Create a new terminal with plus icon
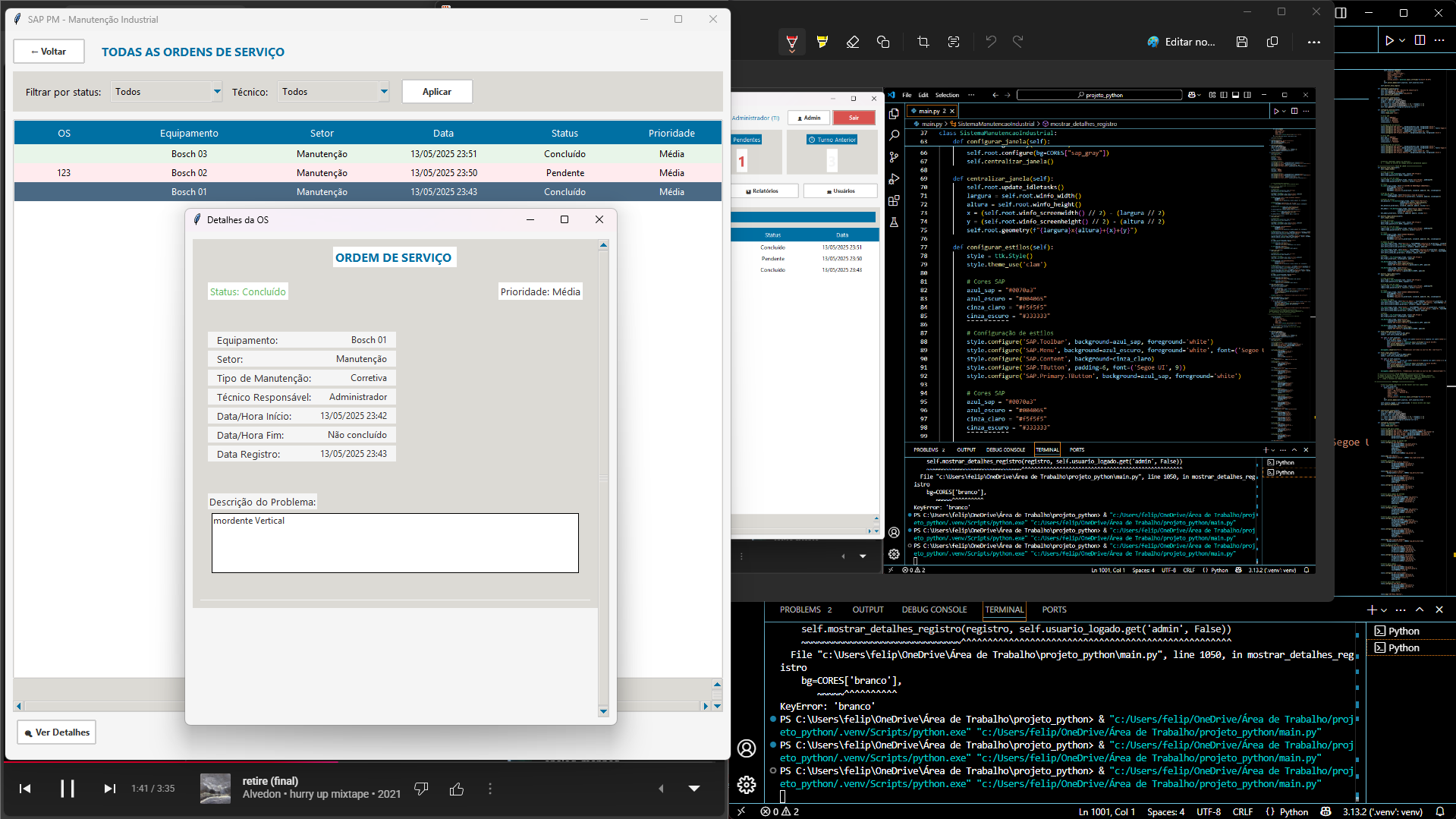Screen dimensions: 1456x819 tap(1372, 610)
